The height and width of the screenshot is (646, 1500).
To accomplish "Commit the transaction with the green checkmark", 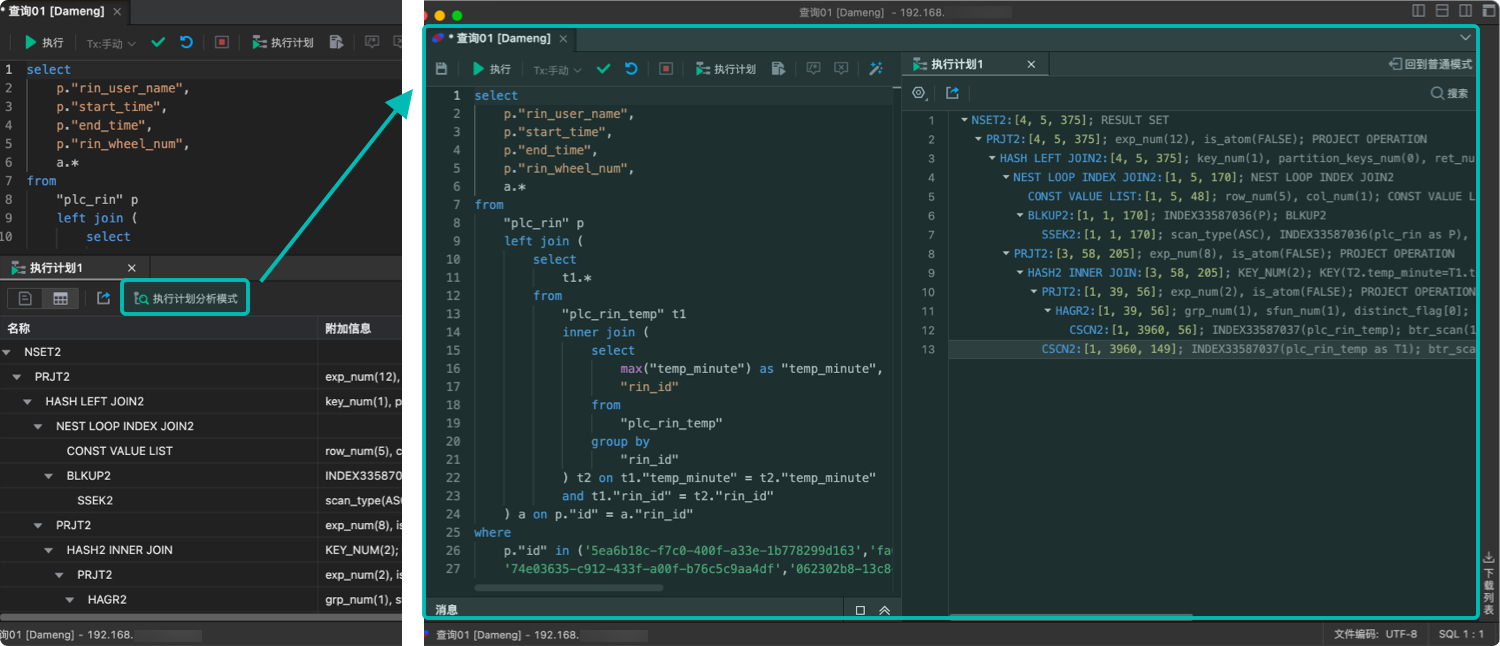I will pyautogui.click(x=603, y=69).
